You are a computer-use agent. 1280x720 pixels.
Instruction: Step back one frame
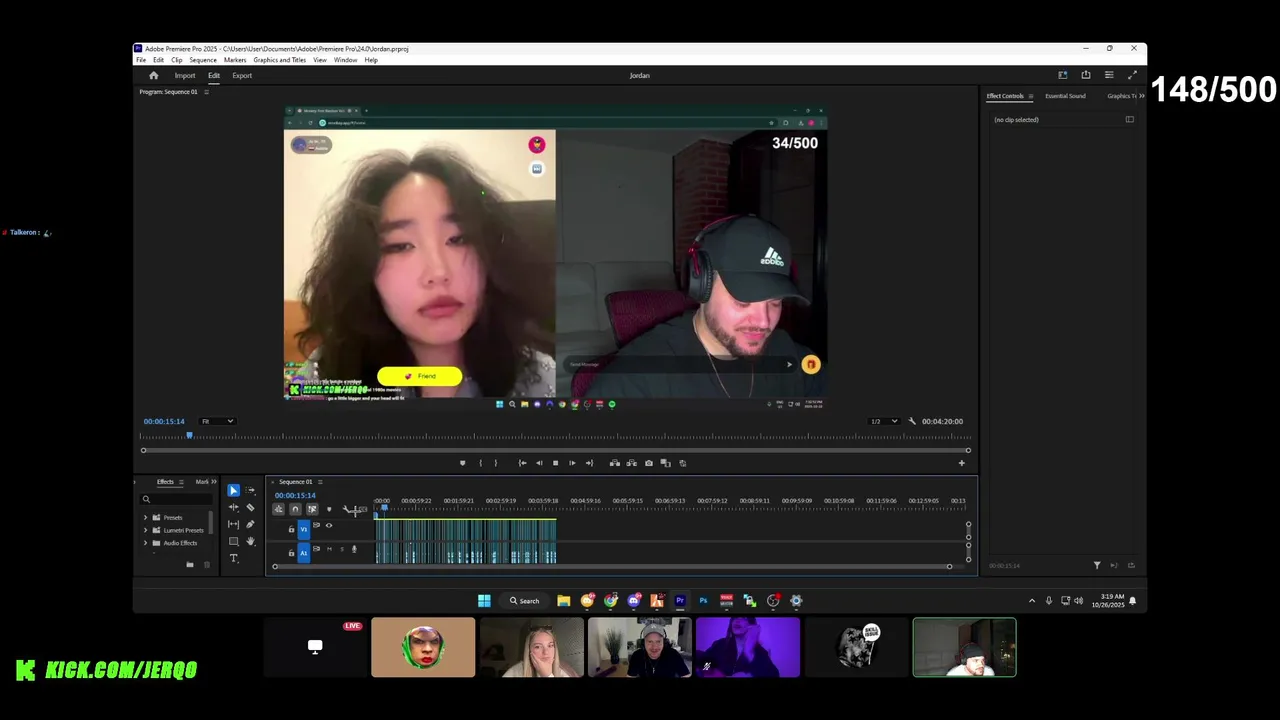point(539,463)
